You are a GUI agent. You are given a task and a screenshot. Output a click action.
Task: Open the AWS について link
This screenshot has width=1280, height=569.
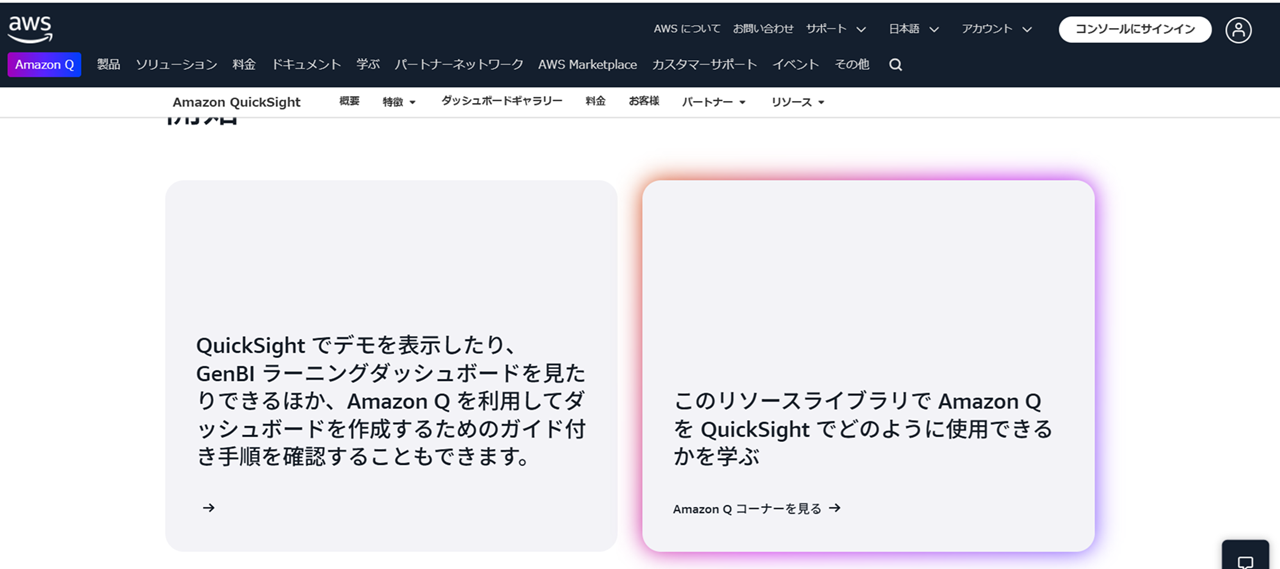click(x=687, y=29)
